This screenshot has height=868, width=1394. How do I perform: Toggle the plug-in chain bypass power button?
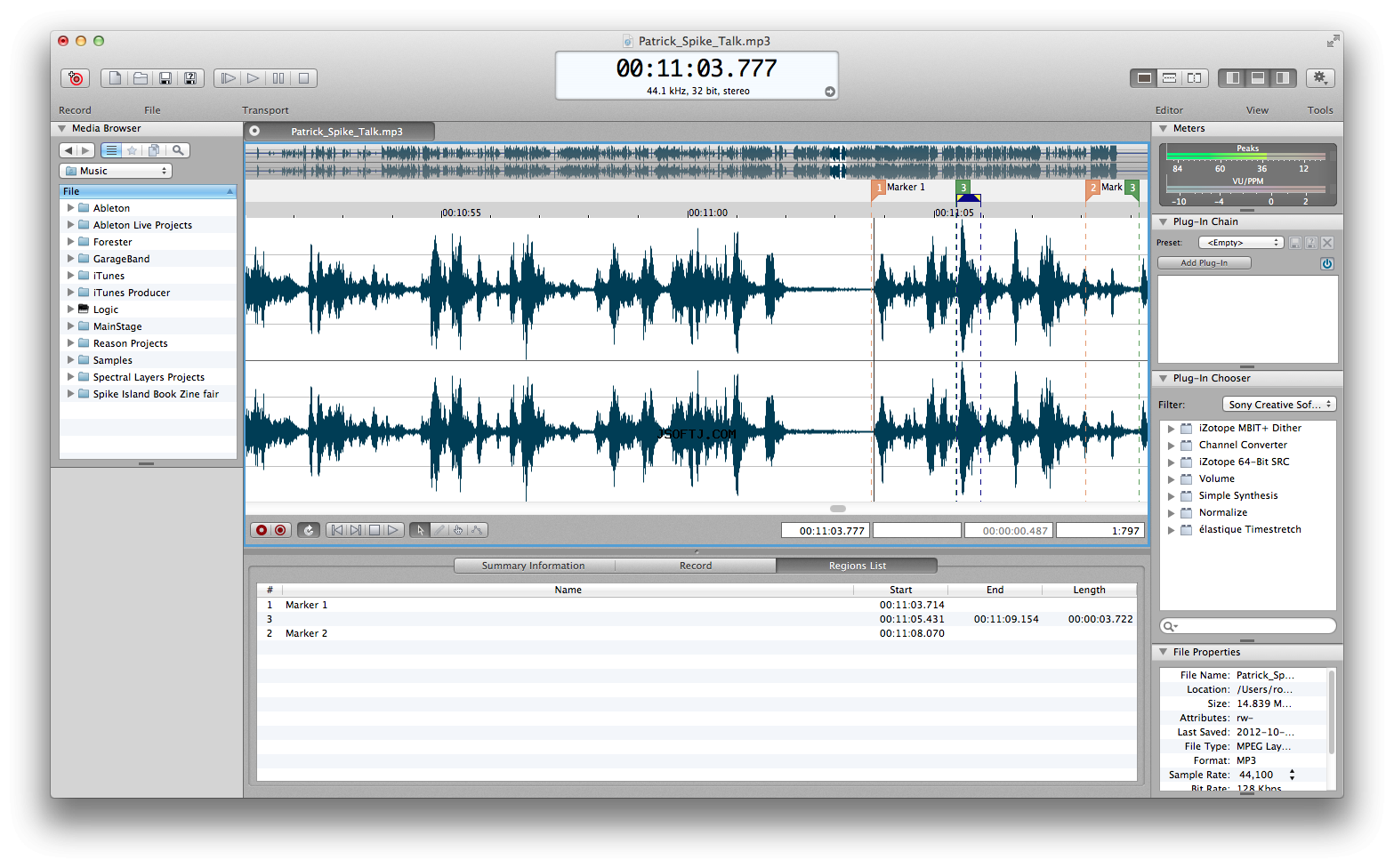1327,264
